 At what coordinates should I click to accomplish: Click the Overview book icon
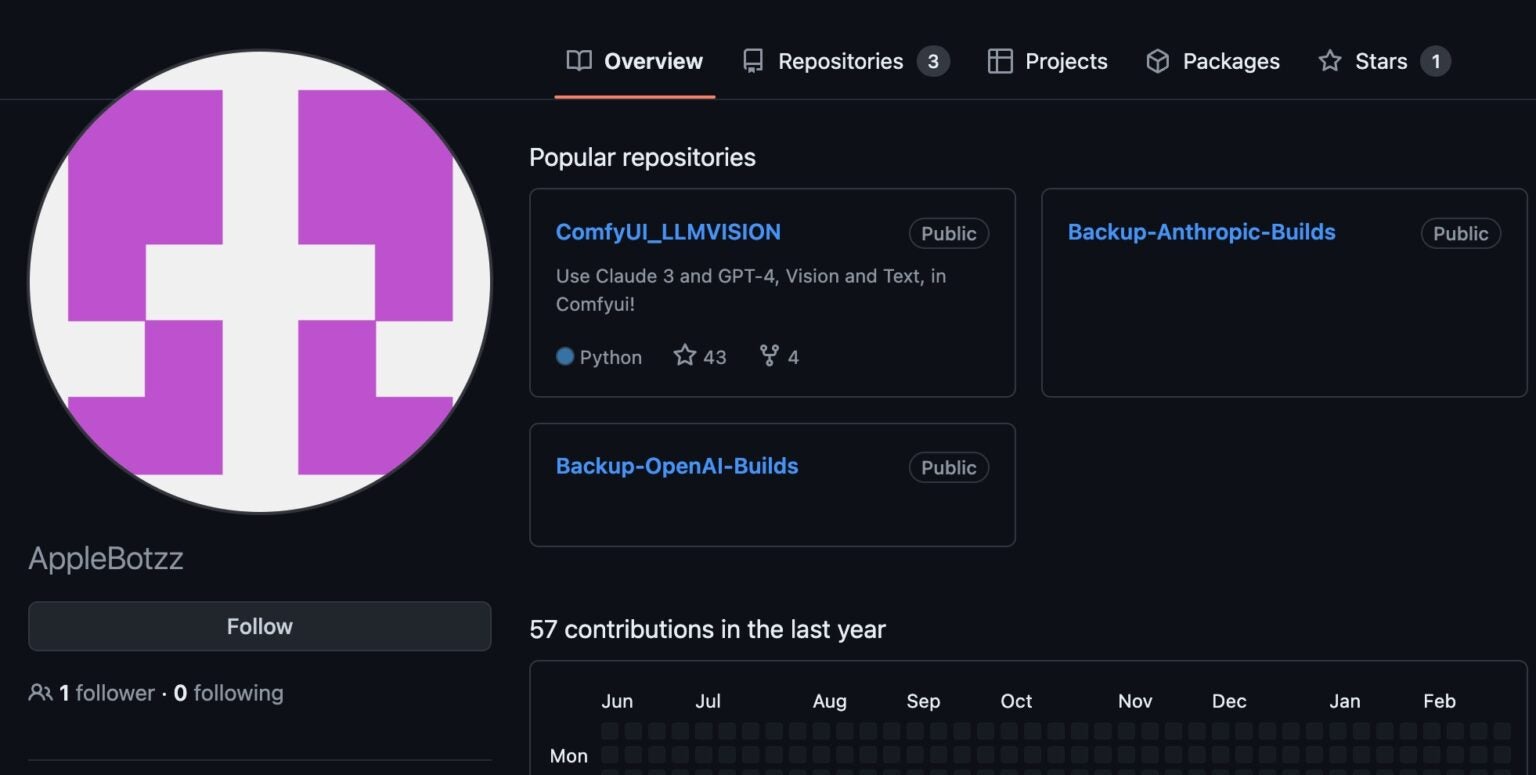coord(578,61)
